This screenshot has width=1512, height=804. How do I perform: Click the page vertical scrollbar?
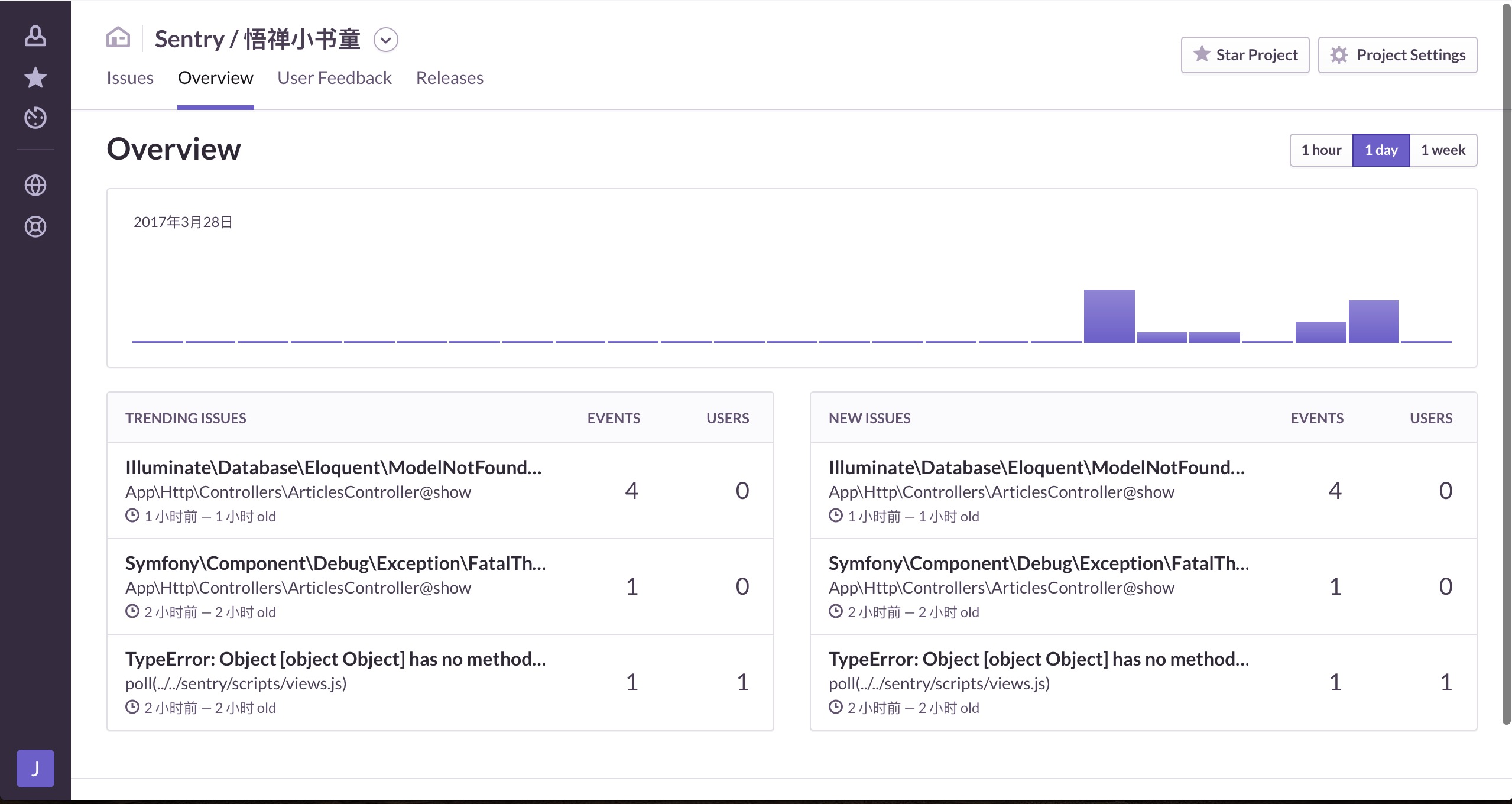pyautogui.click(x=1507, y=364)
